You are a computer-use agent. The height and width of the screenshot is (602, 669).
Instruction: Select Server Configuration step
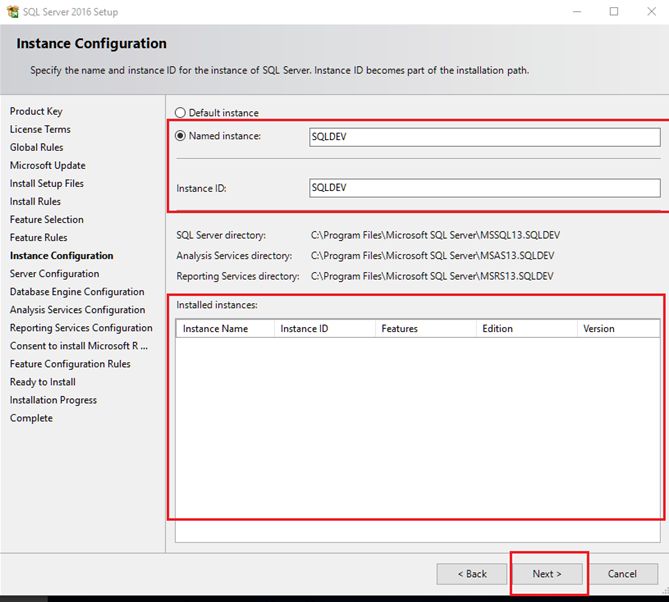pos(55,273)
